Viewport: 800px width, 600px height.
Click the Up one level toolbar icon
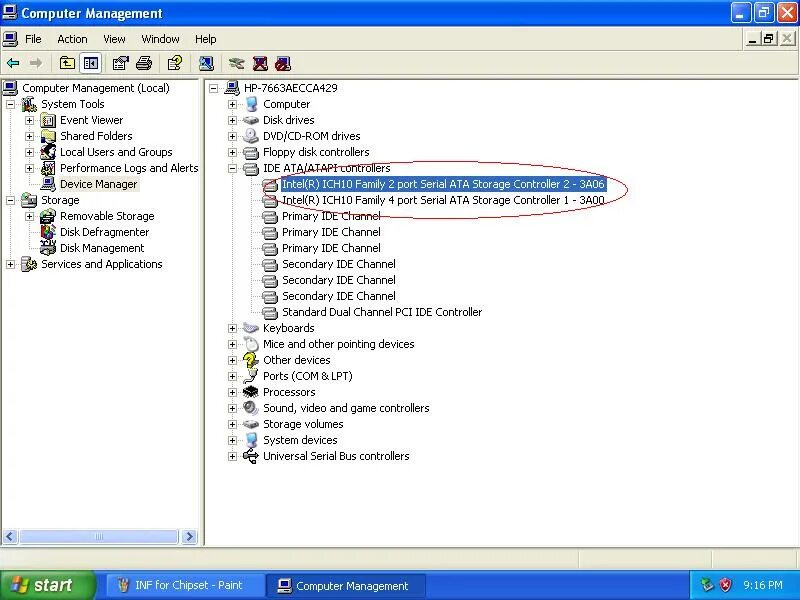(67, 63)
